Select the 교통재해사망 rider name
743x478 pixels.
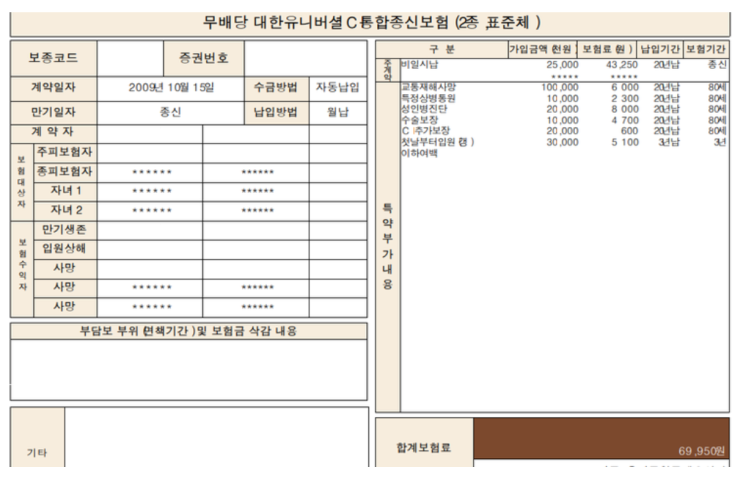428,87
